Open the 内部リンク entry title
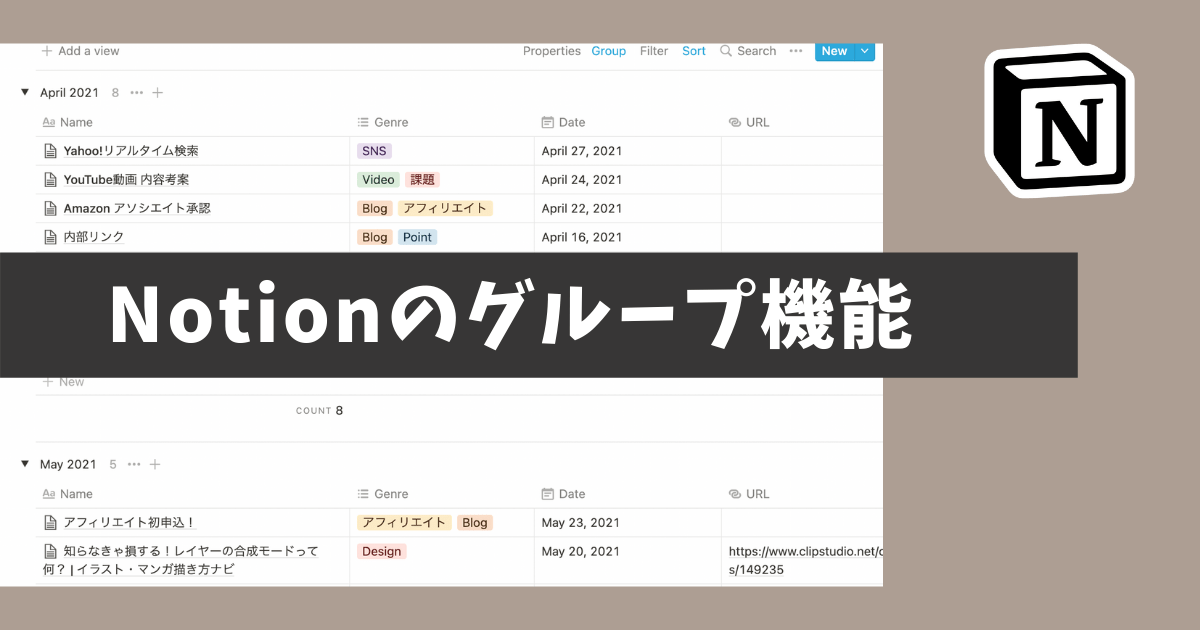Image resolution: width=1200 pixels, height=630 pixels. (x=94, y=237)
